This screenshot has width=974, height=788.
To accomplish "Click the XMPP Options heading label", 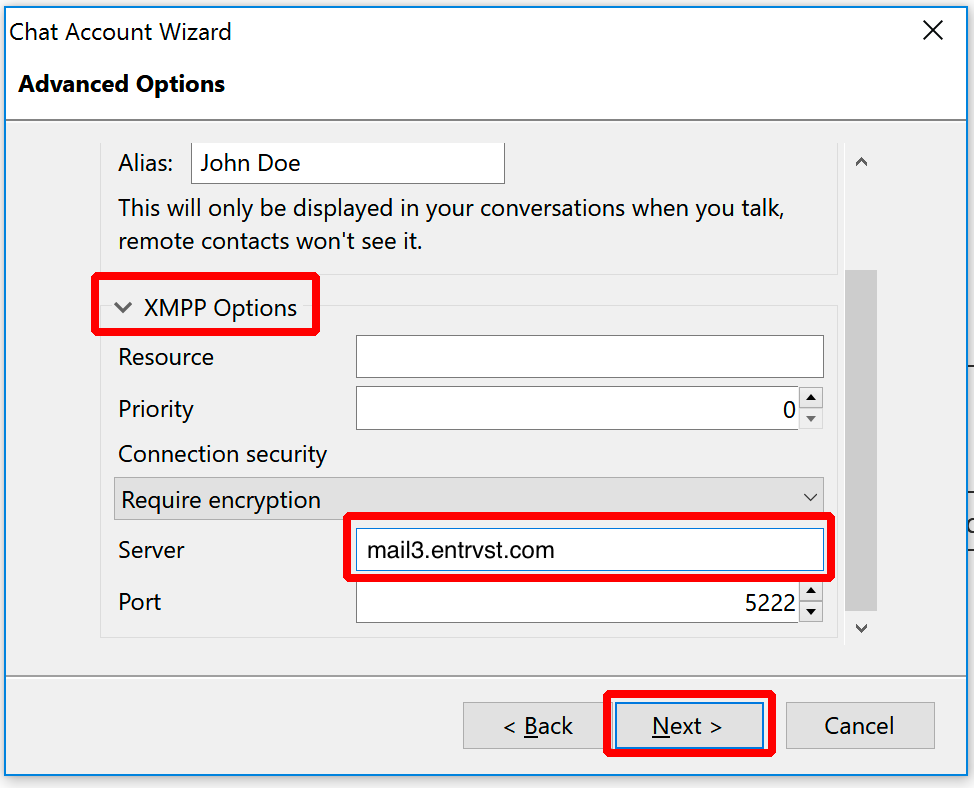I will coord(220,307).
